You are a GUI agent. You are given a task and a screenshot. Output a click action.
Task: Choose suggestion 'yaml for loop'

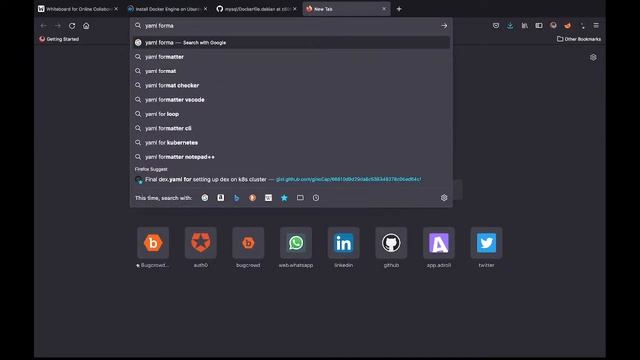click(x=291, y=114)
